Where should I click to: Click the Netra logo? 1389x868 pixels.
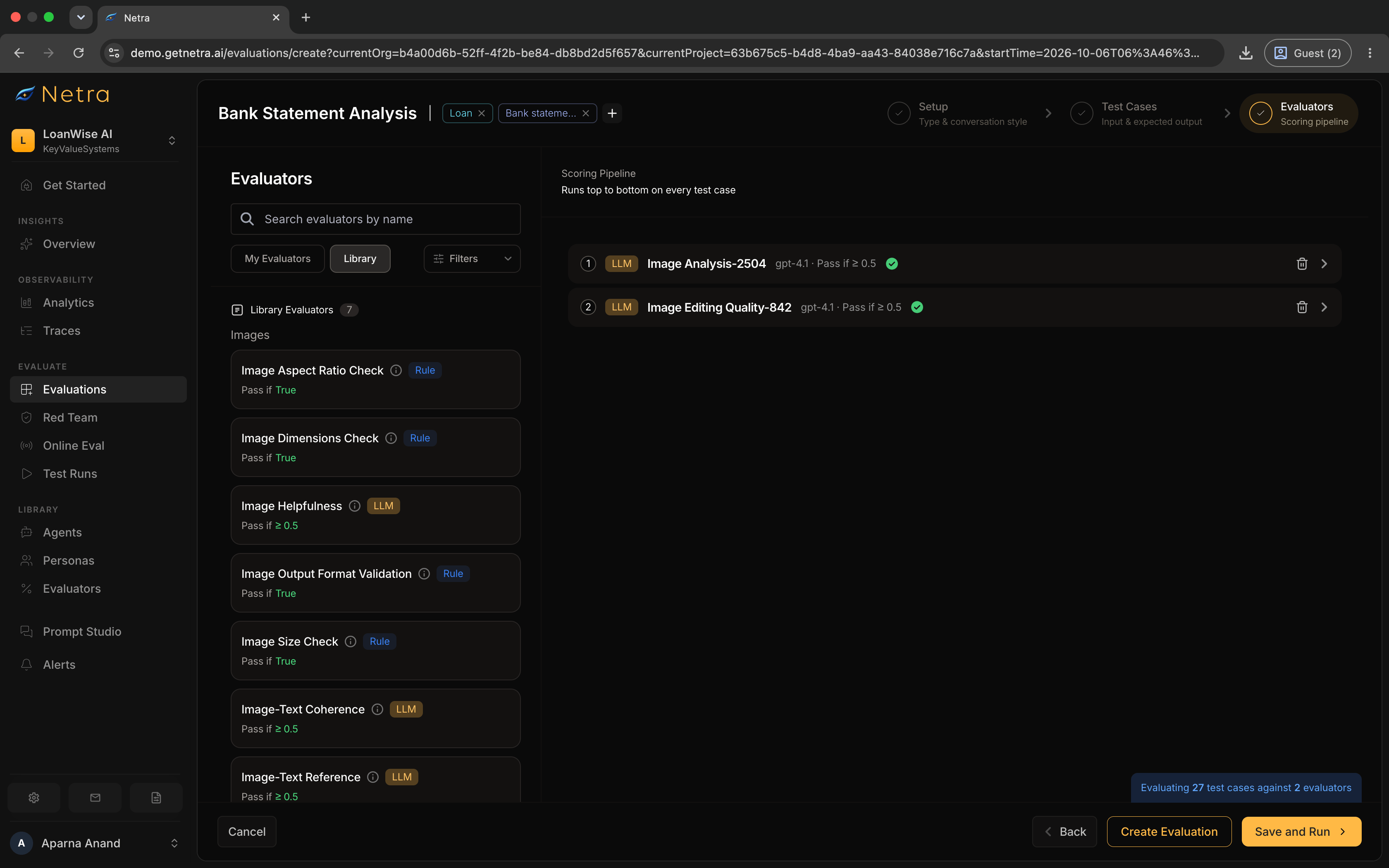pos(62,94)
